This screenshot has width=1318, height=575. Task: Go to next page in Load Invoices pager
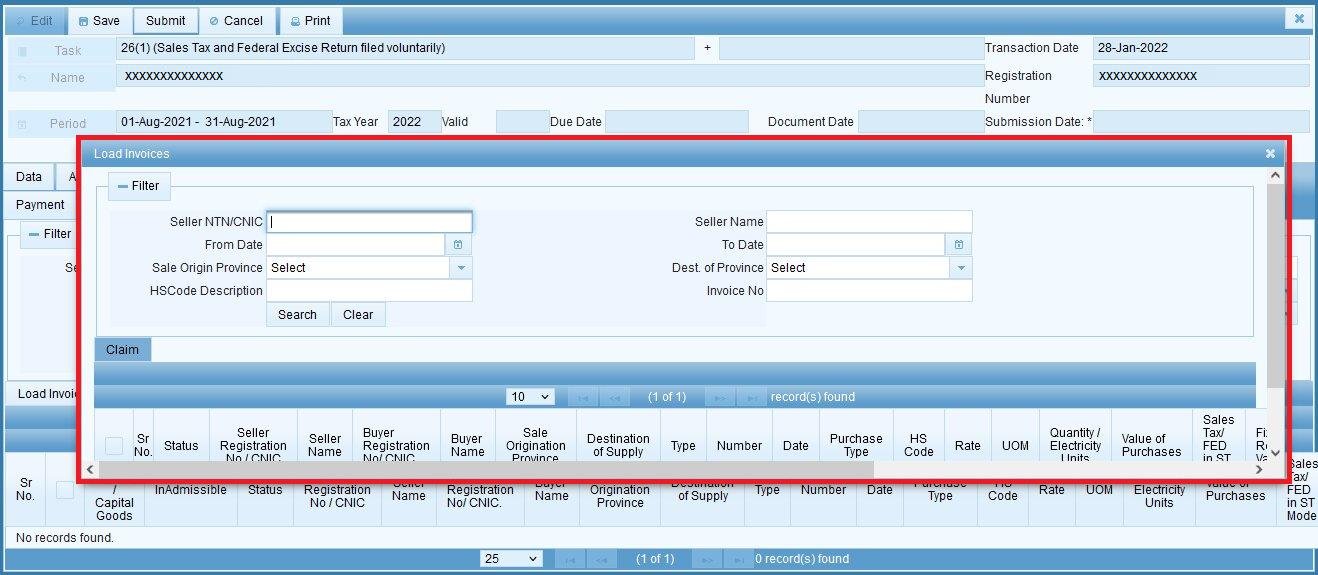click(720, 397)
